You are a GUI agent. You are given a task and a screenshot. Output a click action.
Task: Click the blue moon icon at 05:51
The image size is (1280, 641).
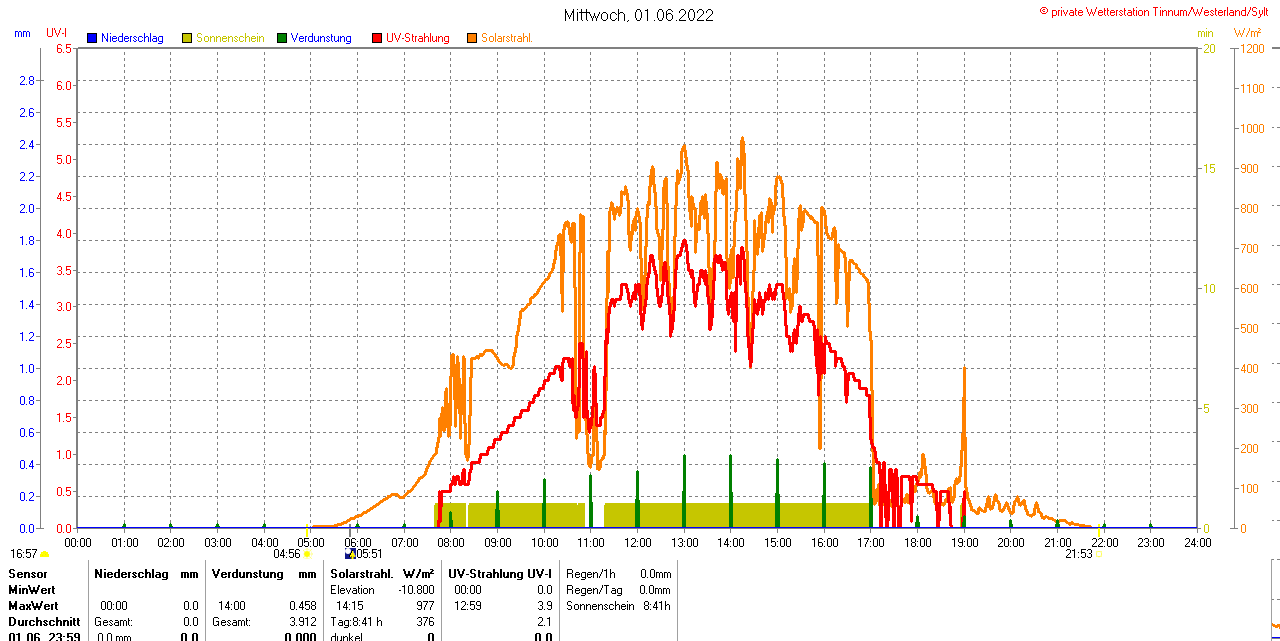pyautogui.click(x=350, y=553)
